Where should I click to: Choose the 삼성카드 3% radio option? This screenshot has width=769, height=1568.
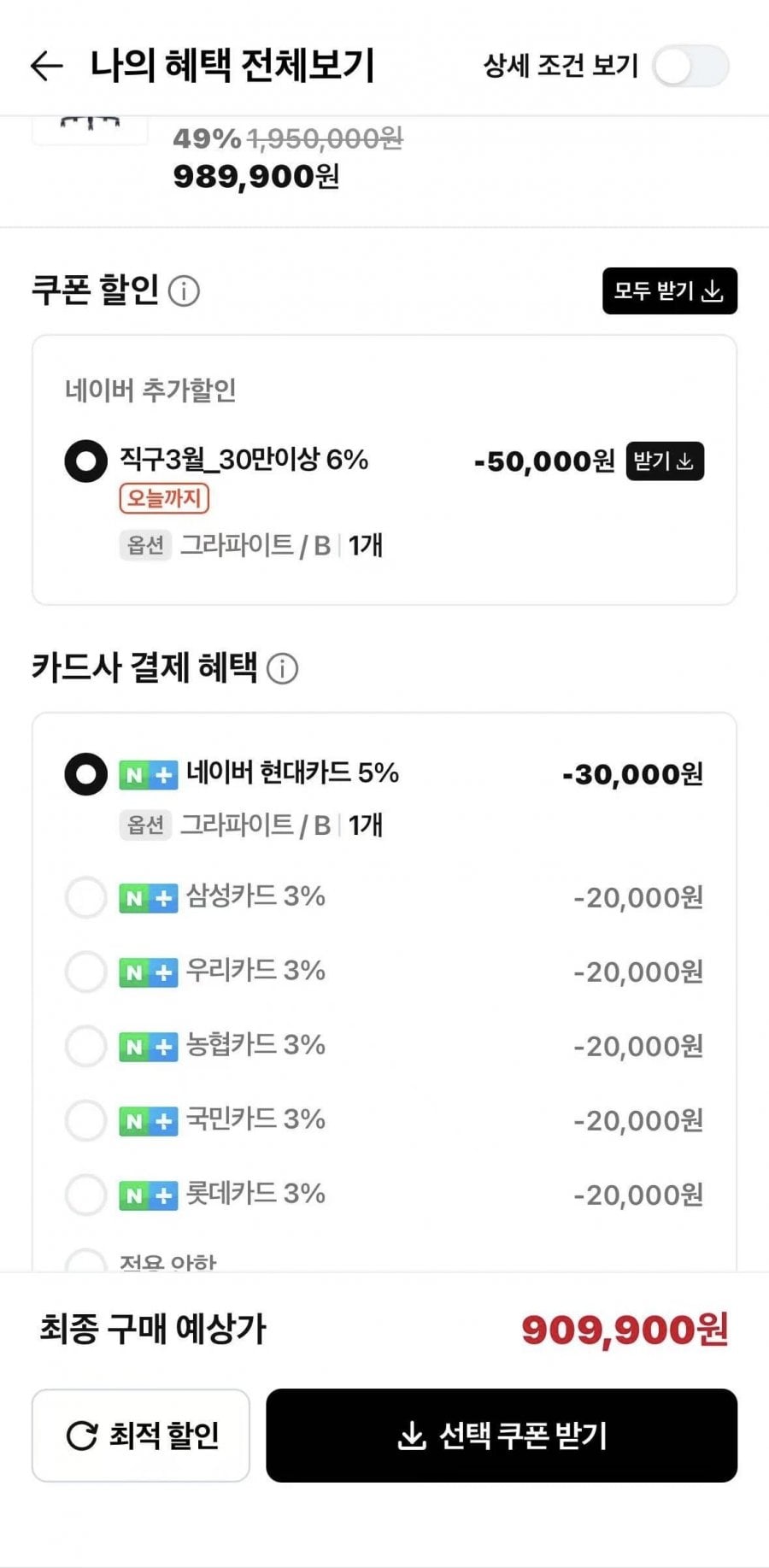pyautogui.click(x=85, y=897)
